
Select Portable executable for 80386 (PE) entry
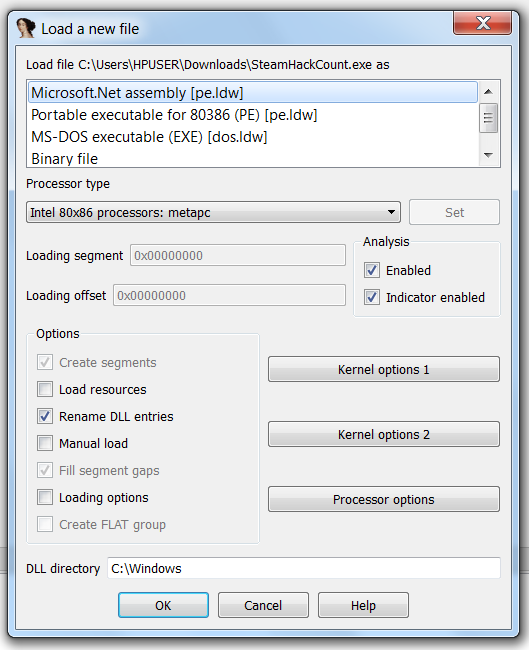[x=253, y=115]
